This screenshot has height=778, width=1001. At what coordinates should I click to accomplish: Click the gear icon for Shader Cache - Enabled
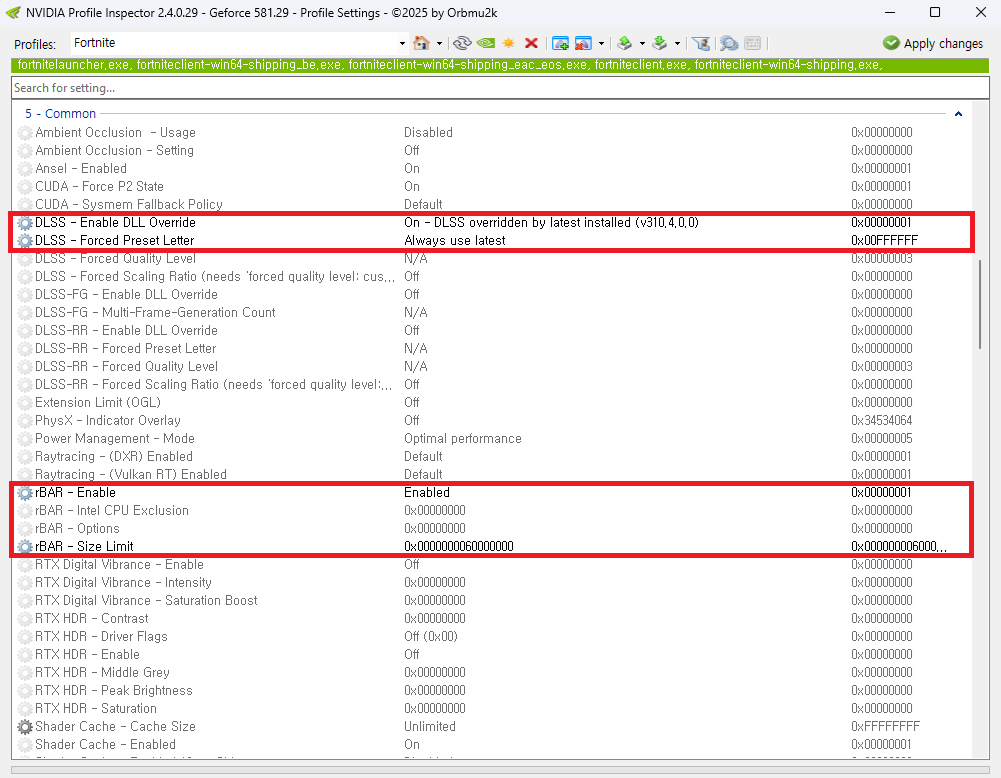(25, 745)
